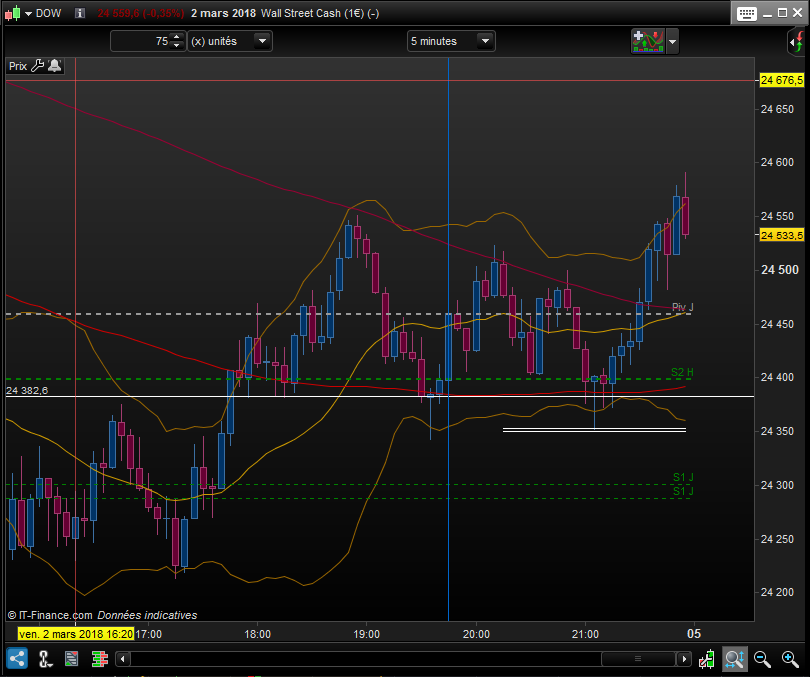Image resolution: width=810 pixels, height=677 pixels.
Task: Click the Prix panel label
Action: click(18, 66)
